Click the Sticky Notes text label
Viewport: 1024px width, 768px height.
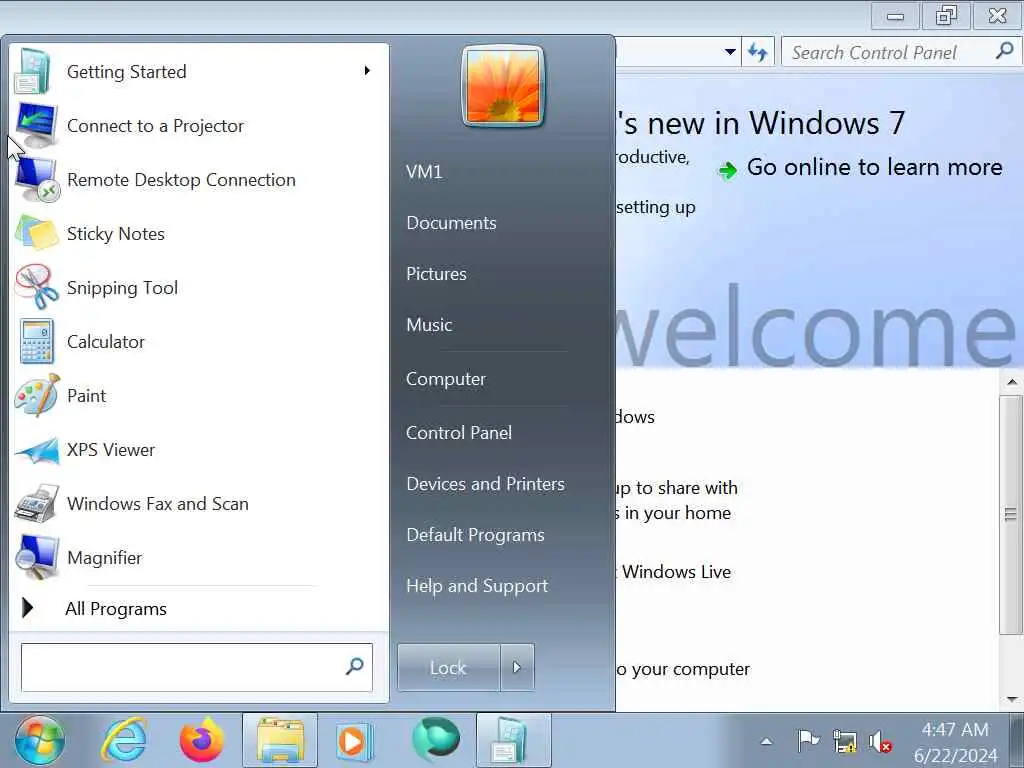click(x=116, y=234)
